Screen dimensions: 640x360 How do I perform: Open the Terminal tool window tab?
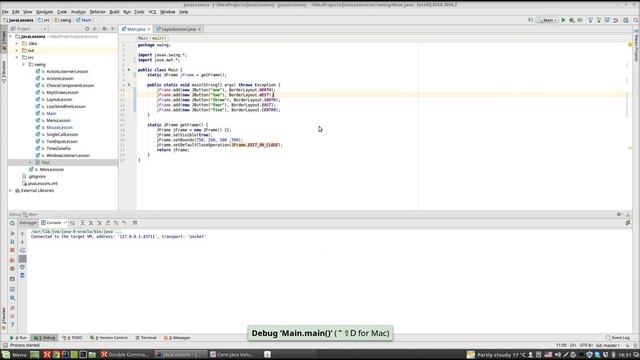point(146,338)
